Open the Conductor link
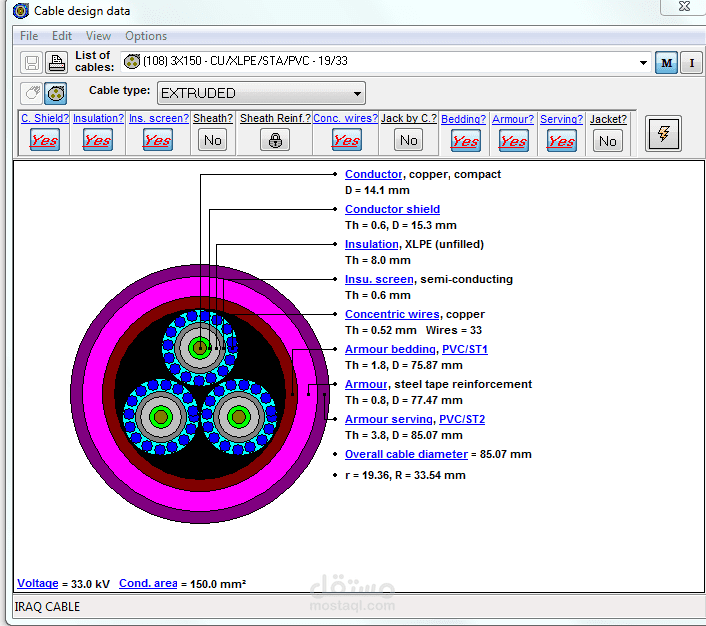This screenshot has width=706, height=626. click(x=373, y=174)
